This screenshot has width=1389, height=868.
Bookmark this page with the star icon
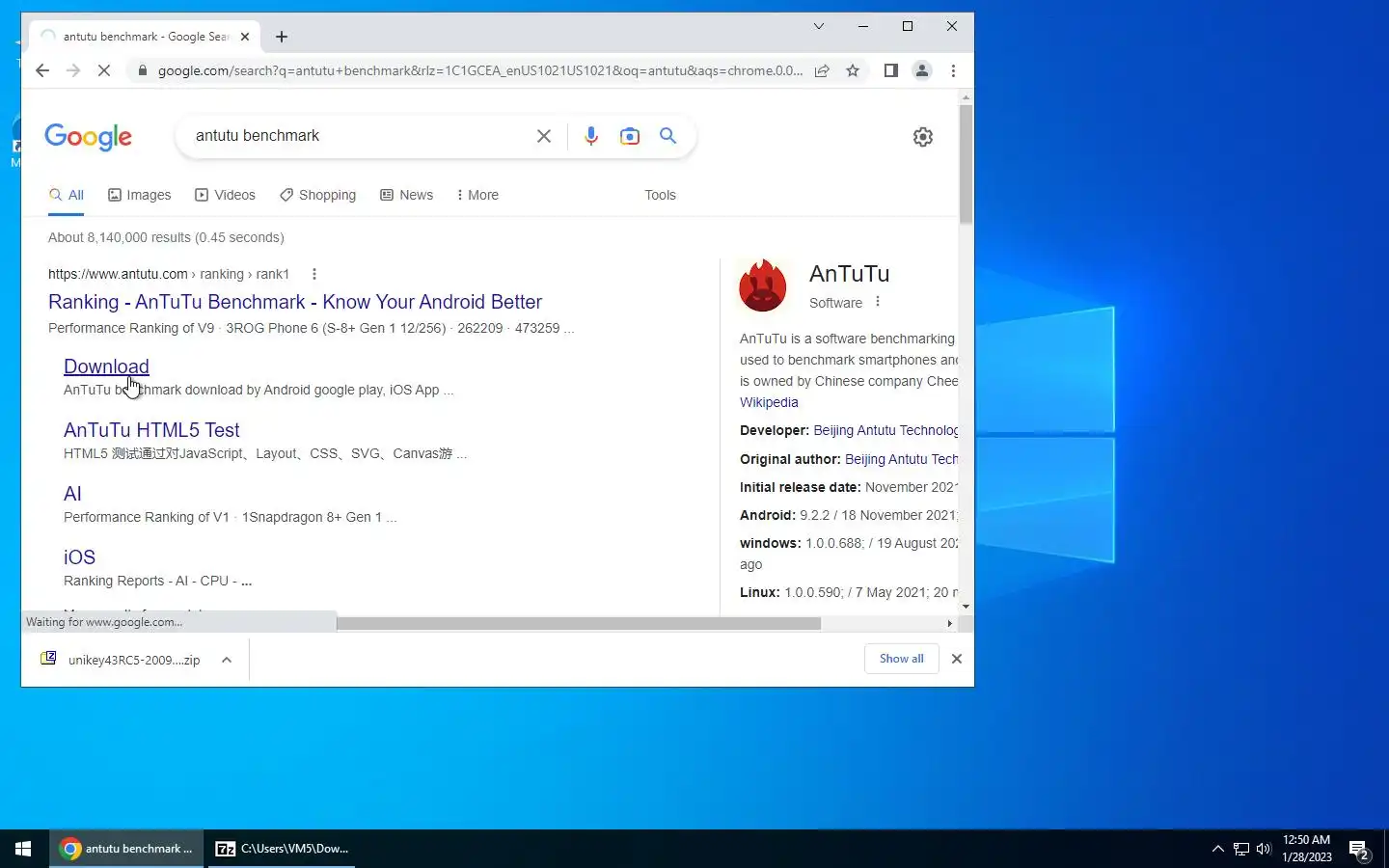tap(853, 70)
